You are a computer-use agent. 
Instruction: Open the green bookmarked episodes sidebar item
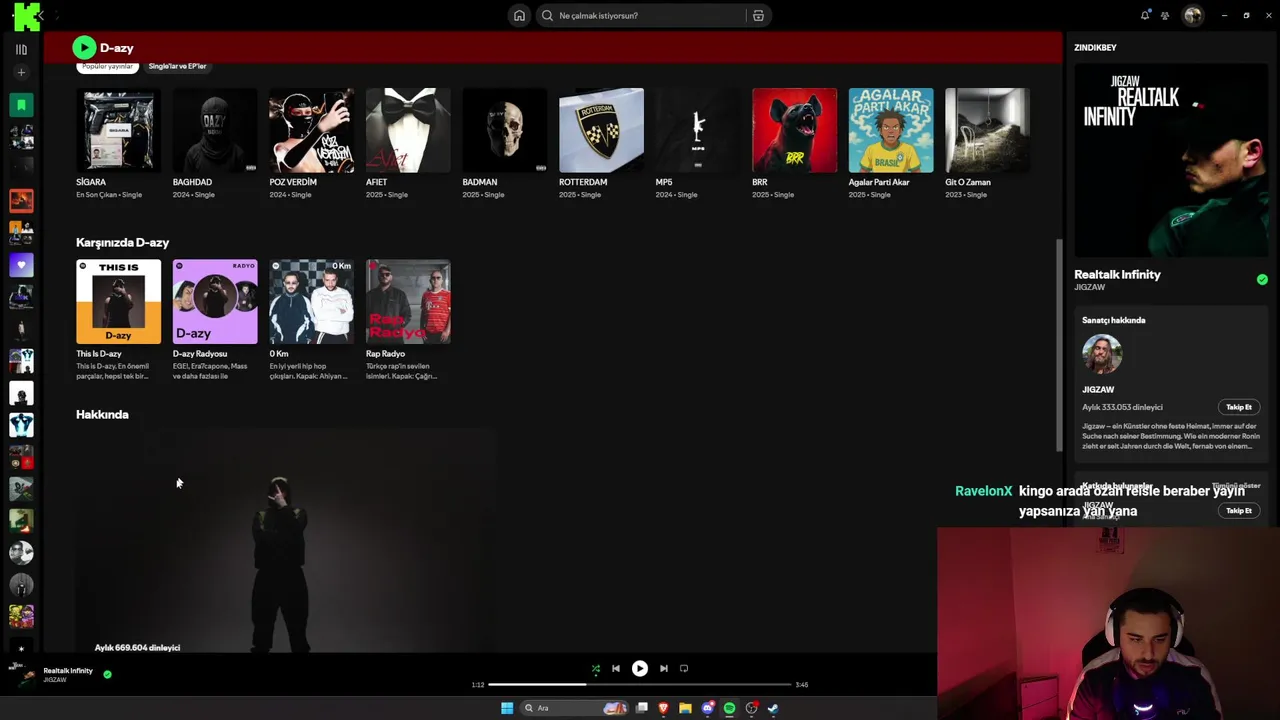click(x=21, y=104)
